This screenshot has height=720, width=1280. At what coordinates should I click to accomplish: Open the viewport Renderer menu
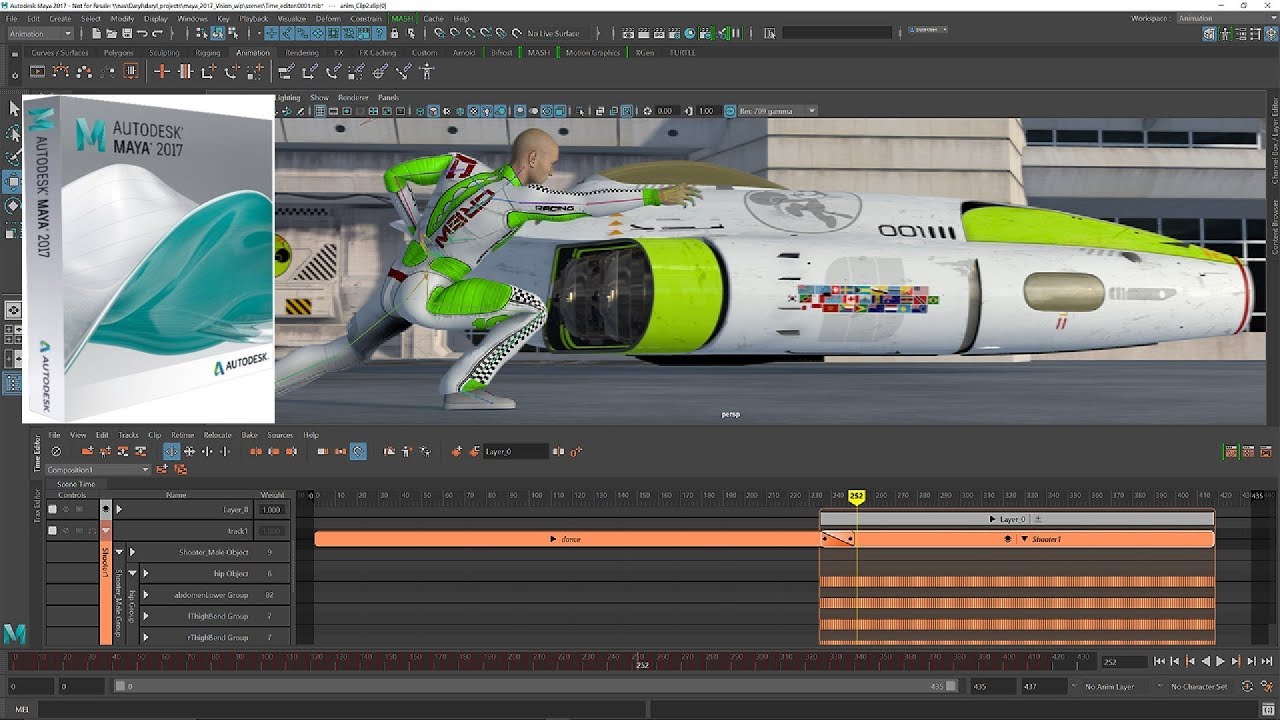click(x=353, y=97)
